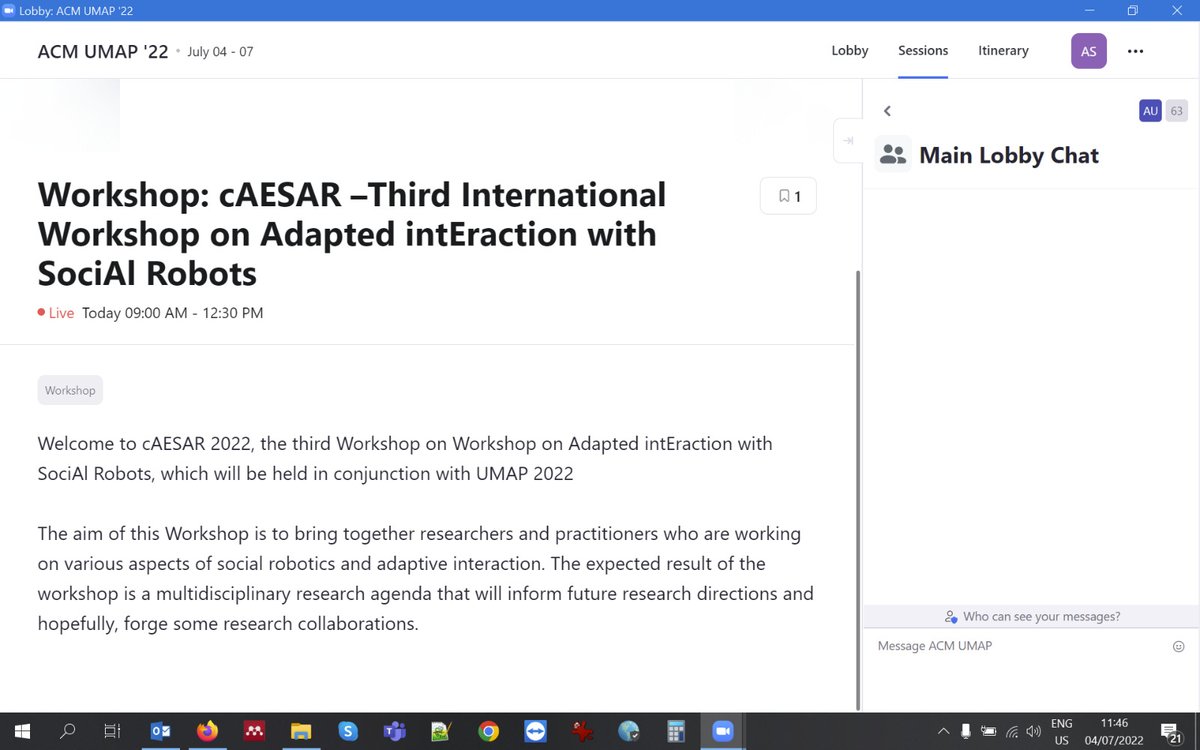Open the clock and date flyout

coord(1112,731)
